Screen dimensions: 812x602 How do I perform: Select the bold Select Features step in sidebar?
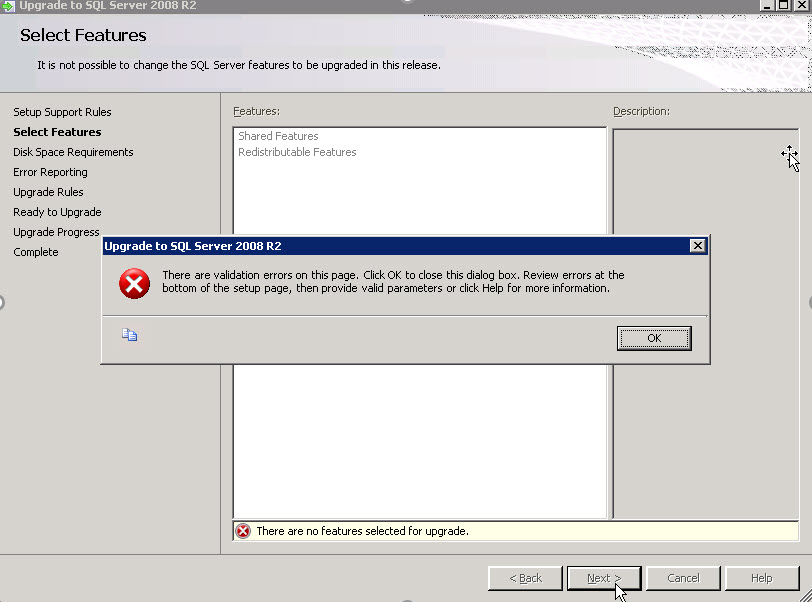[57, 132]
